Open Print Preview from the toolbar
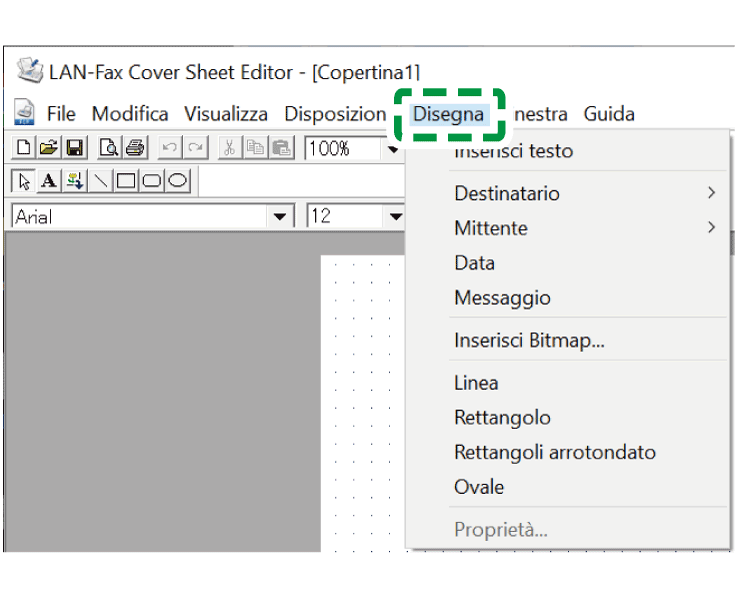737x594 pixels. tap(109, 148)
